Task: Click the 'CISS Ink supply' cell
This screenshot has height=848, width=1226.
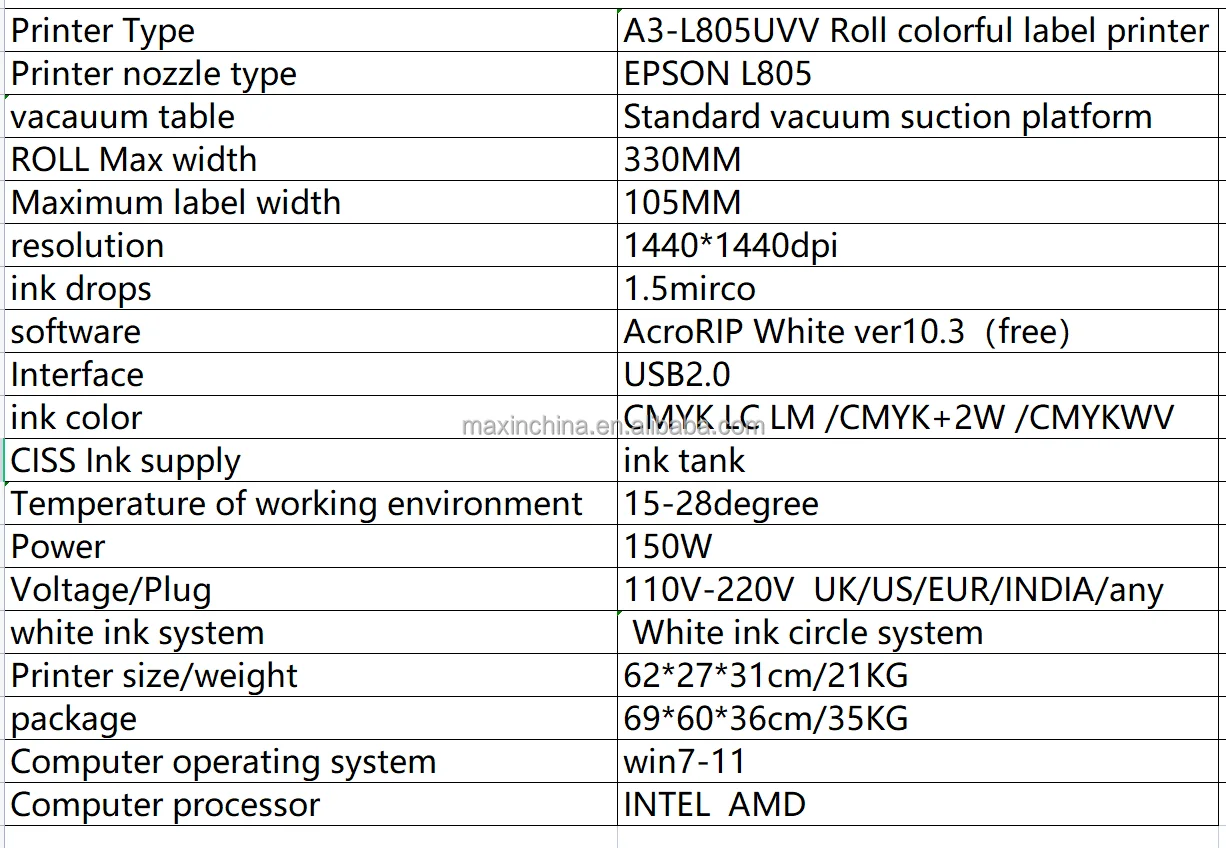Action: tap(126, 461)
